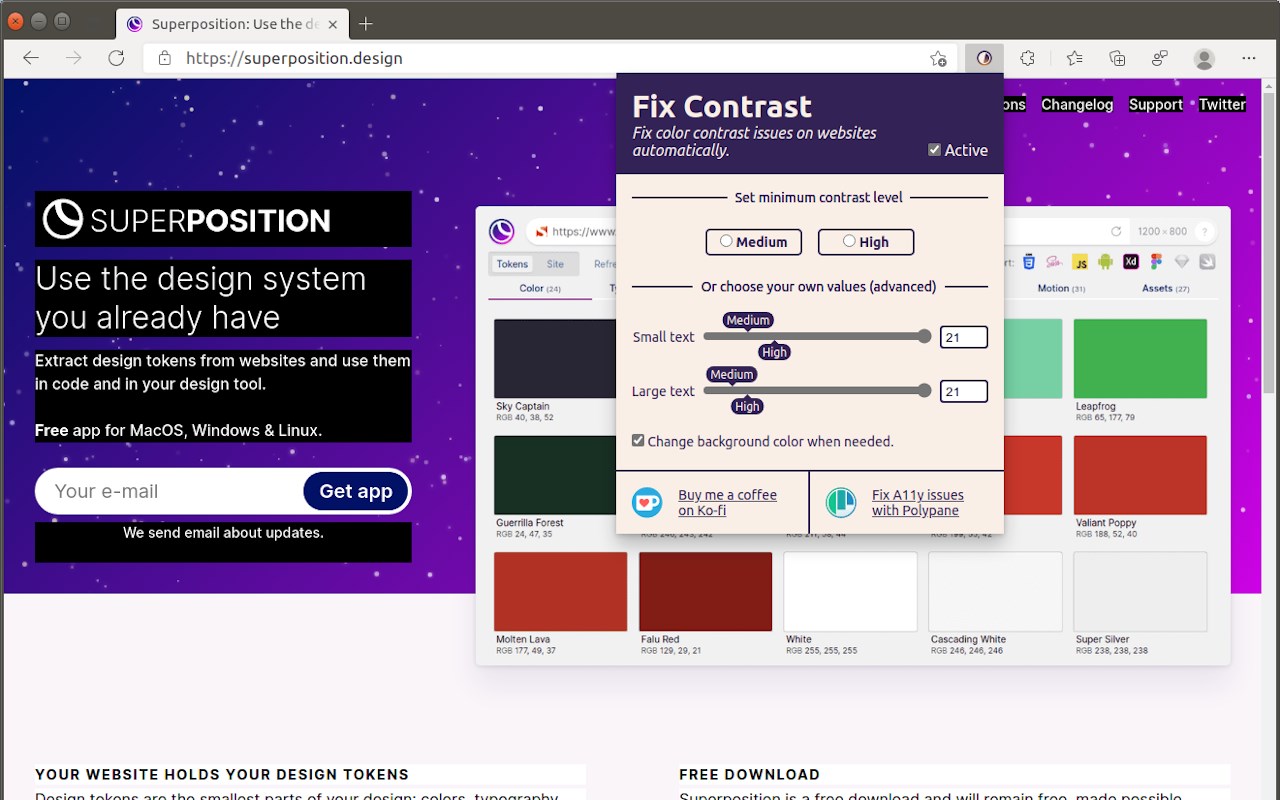Open the user profile avatar
1280x800 pixels.
pyautogui.click(x=1204, y=58)
